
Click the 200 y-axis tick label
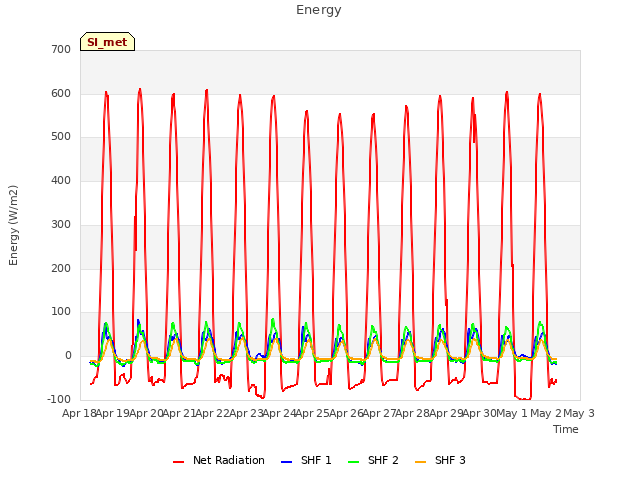(x=61, y=269)
